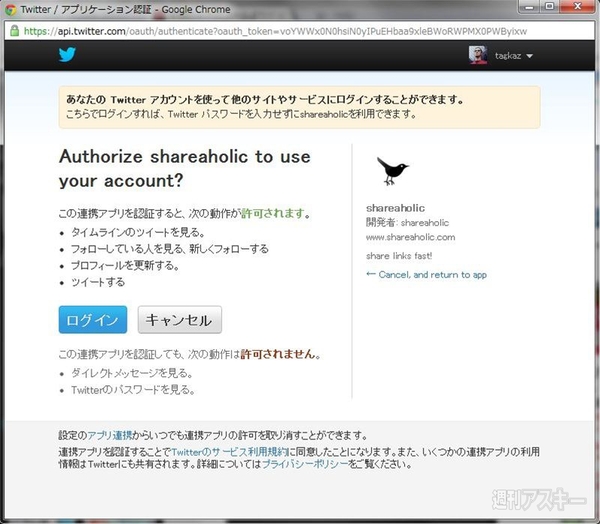Open the tagkaz account dropdown arrow
The height and width of the screenshot is (524, 600).
pyautogui.click(x=530, y=56)
